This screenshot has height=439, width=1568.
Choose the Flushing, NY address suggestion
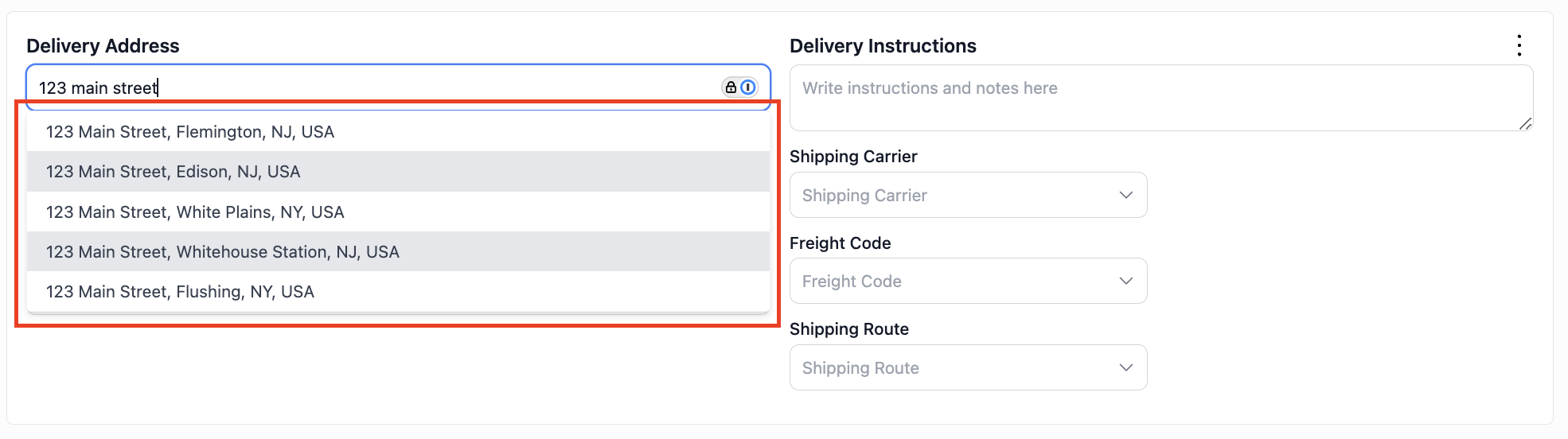[398, 292]
